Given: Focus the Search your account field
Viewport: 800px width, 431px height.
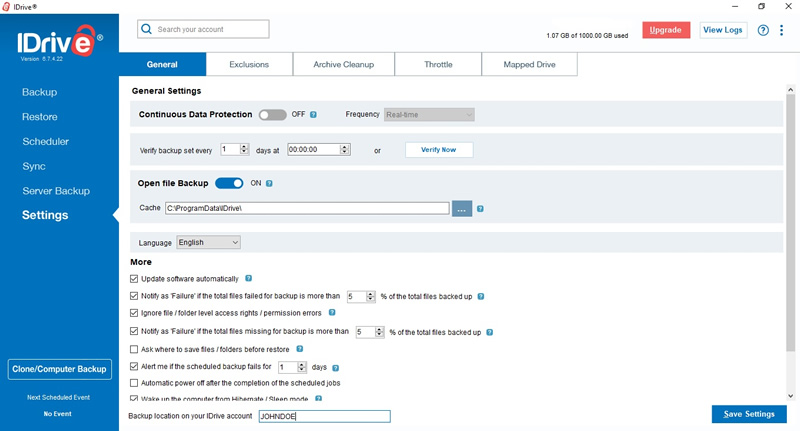Looking at the screenshot, I should tap(203, 29).
